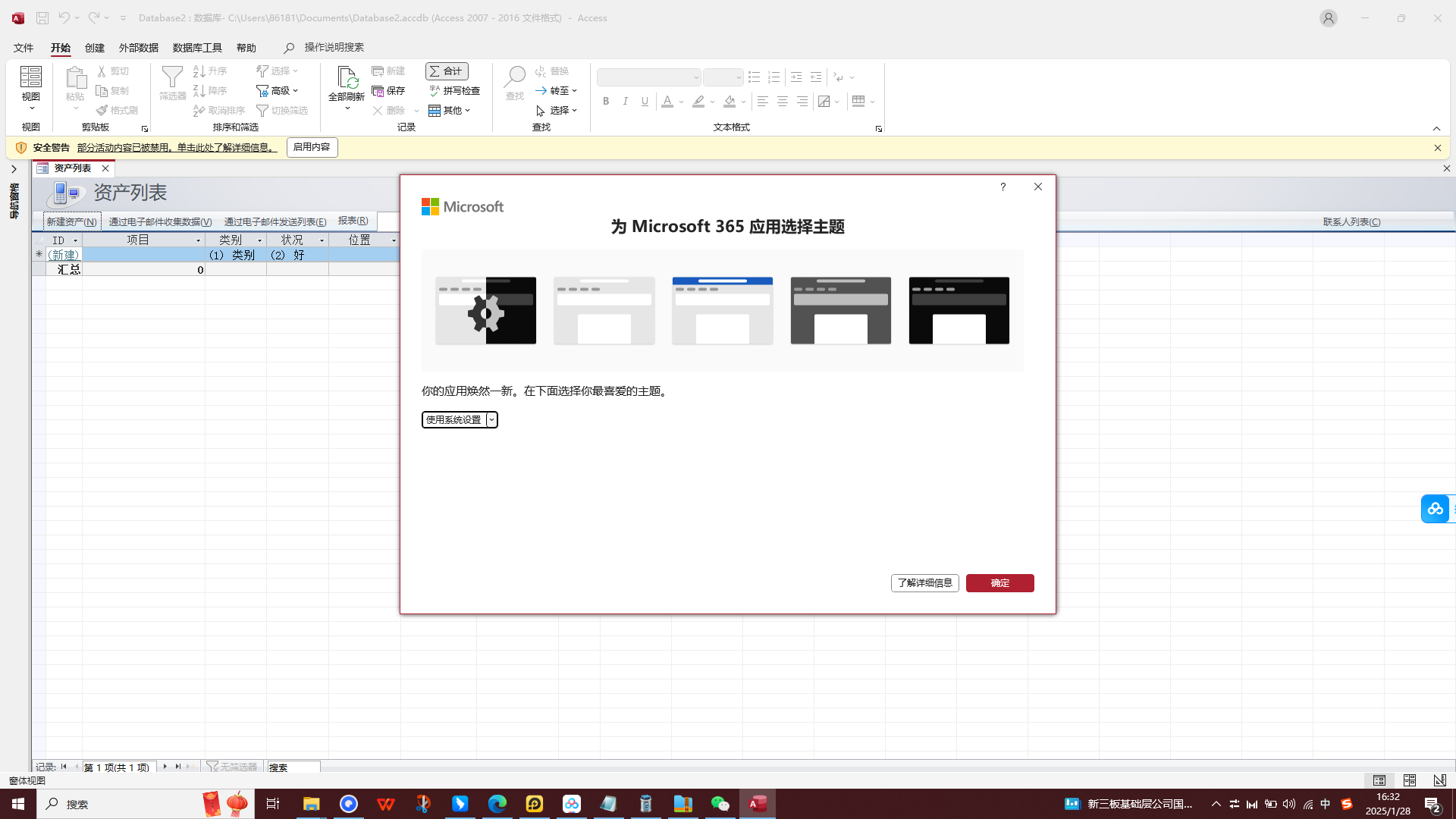Screen dimensions: 1456x819
Task: Align text right in ribbon
Action: pyautogui.click(x=802, y=101)
